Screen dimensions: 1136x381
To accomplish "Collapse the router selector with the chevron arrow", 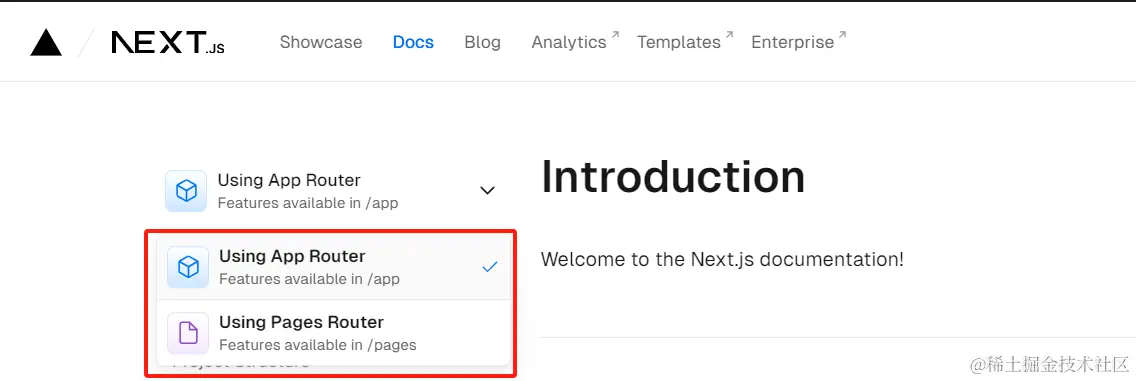I will coord(488,190).
